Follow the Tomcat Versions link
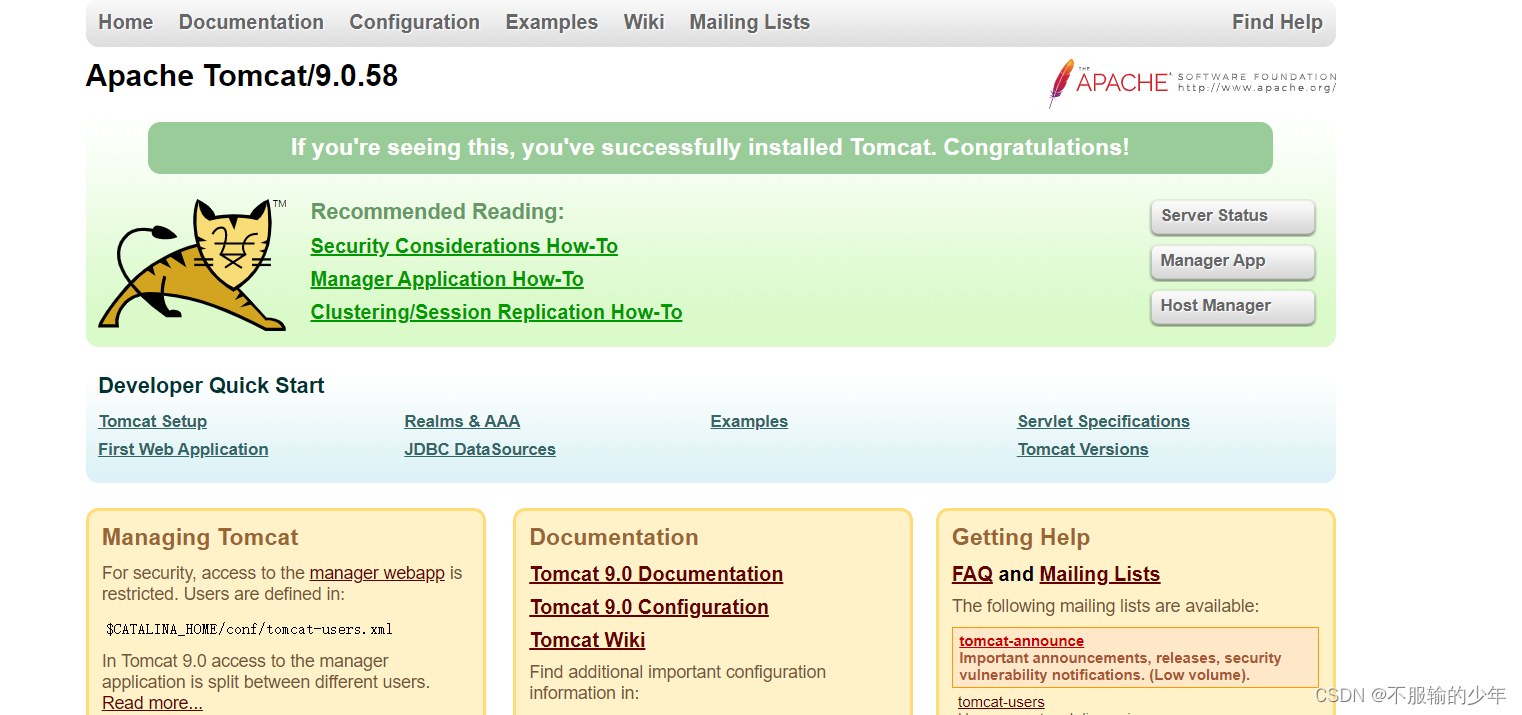The width and height of the screenshot is (1522, 715). 1083,449
